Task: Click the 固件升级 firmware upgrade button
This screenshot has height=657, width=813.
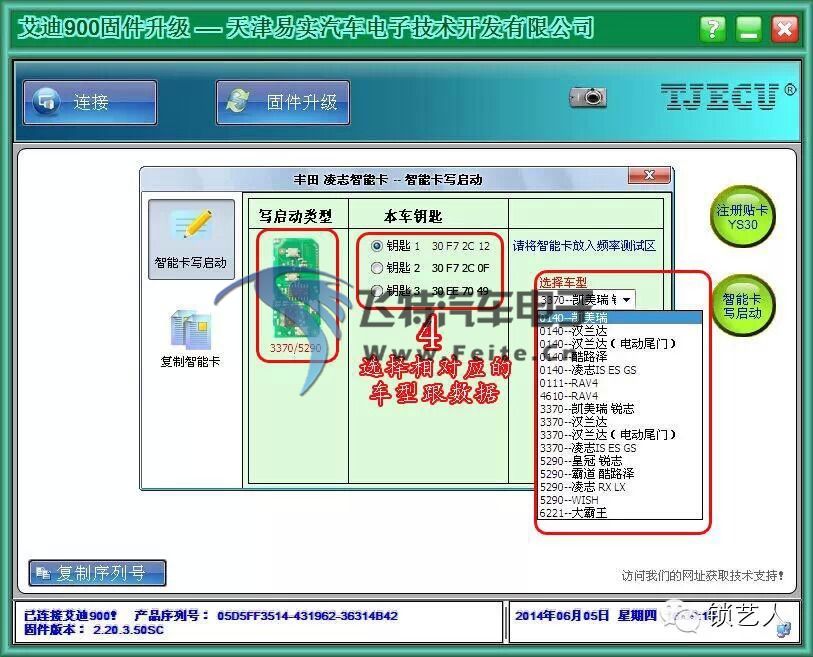Action: click(283, 102)
